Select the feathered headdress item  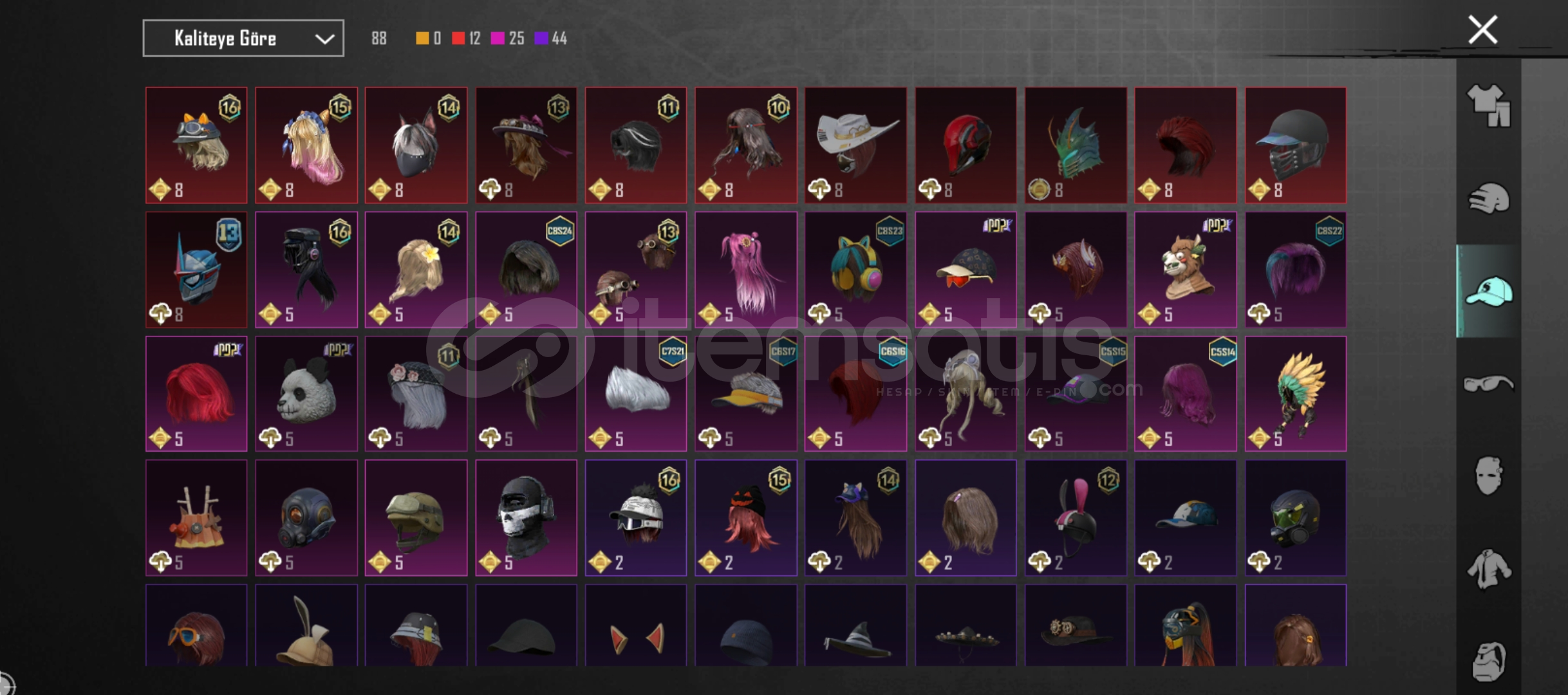tap(1296, 394)
